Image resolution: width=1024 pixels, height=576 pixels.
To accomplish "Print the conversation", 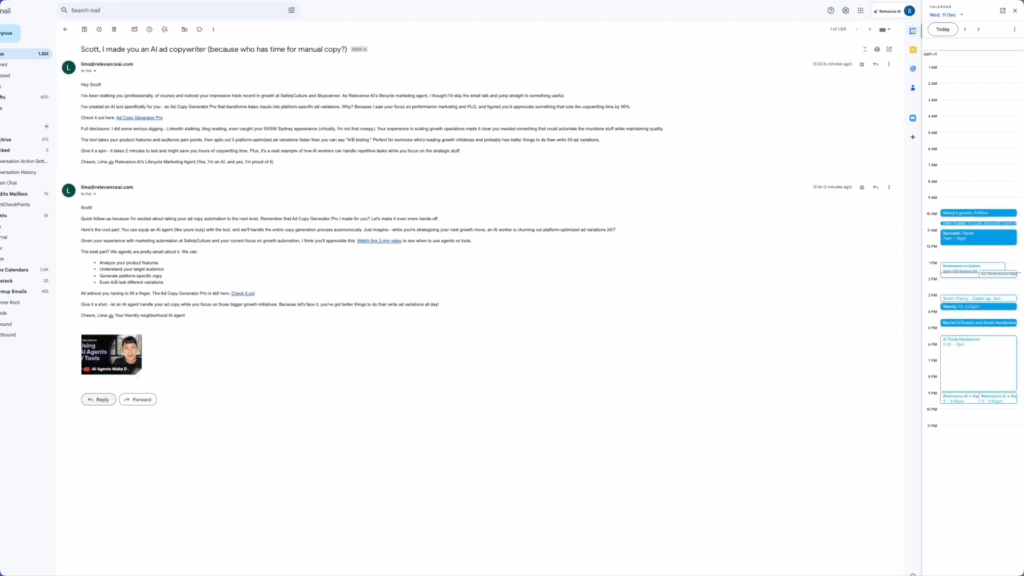I will 877,49.
